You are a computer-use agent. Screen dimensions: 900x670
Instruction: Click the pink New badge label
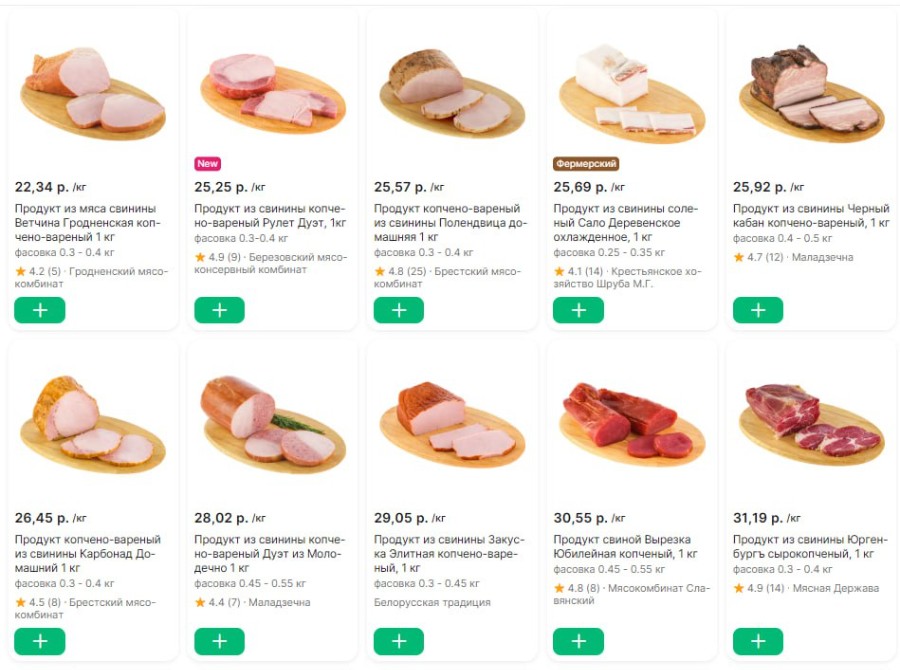[x=208, y=163]
